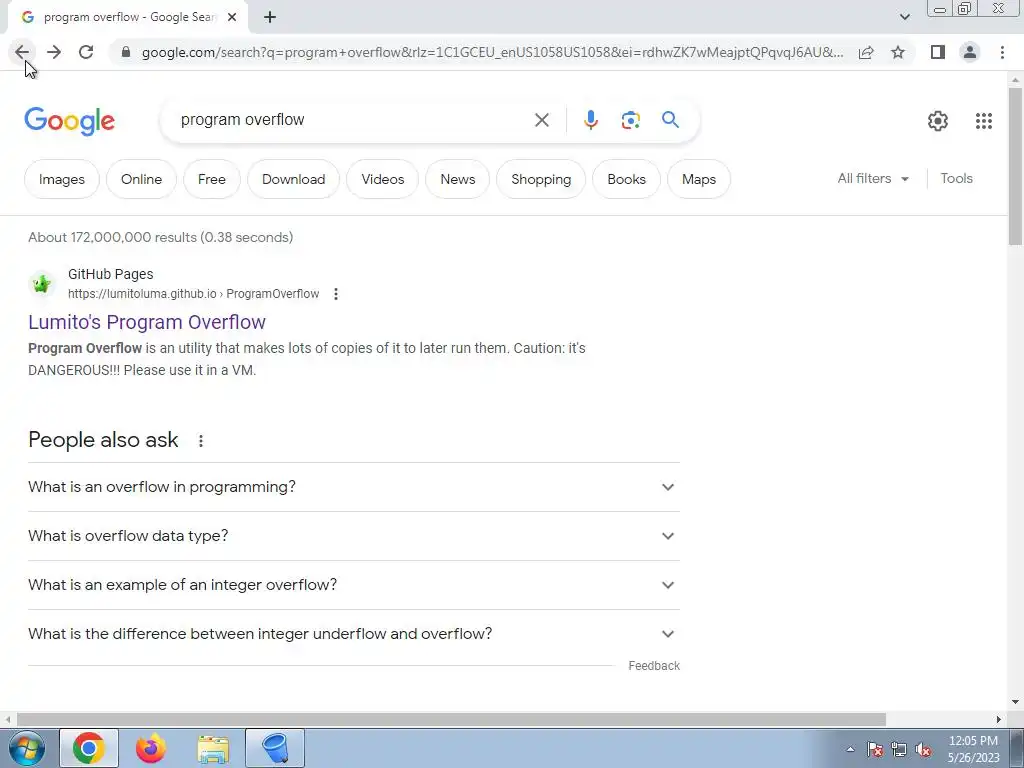Click the vertical scrollbar down arrow
The image size is (1024, 768).
pyautogui.click(x=1015, y=702)
